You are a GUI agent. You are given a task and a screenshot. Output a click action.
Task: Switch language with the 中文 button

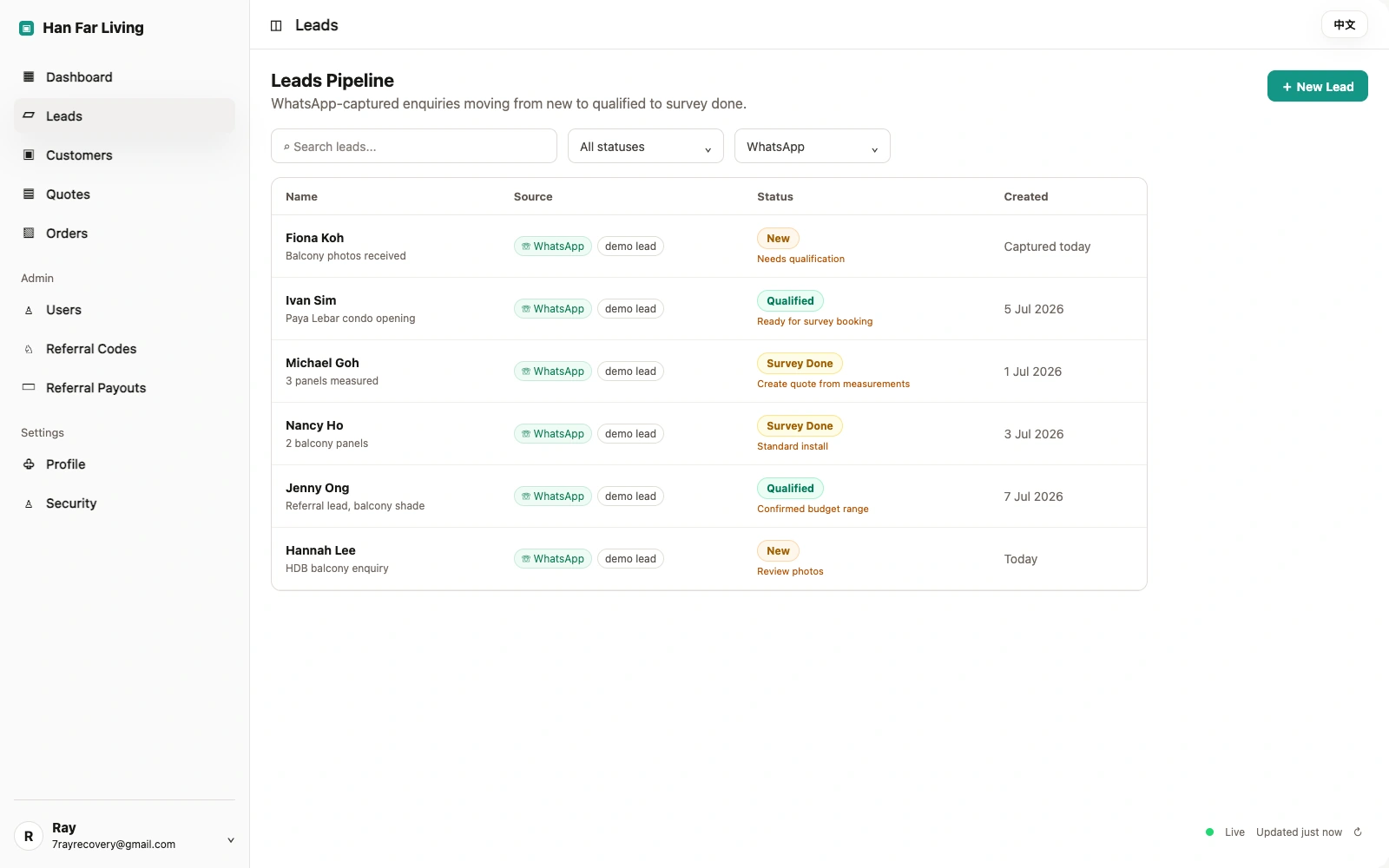coord(1345,24)
